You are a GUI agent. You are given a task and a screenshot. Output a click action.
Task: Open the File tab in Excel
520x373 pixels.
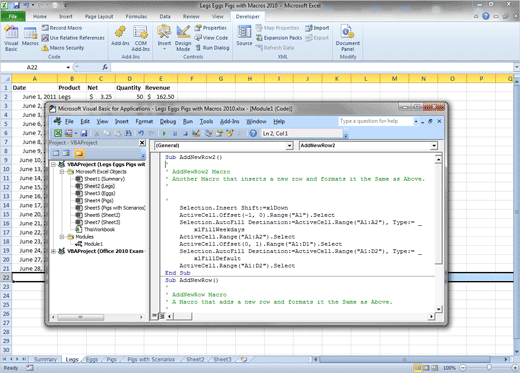click(13, 16)
